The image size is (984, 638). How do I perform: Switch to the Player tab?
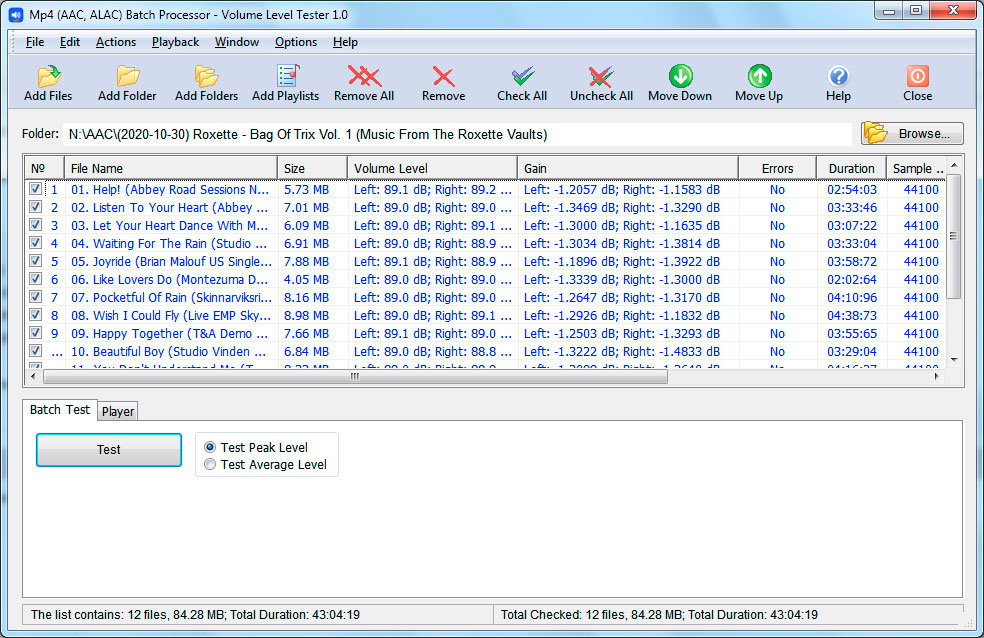(118, 412)
